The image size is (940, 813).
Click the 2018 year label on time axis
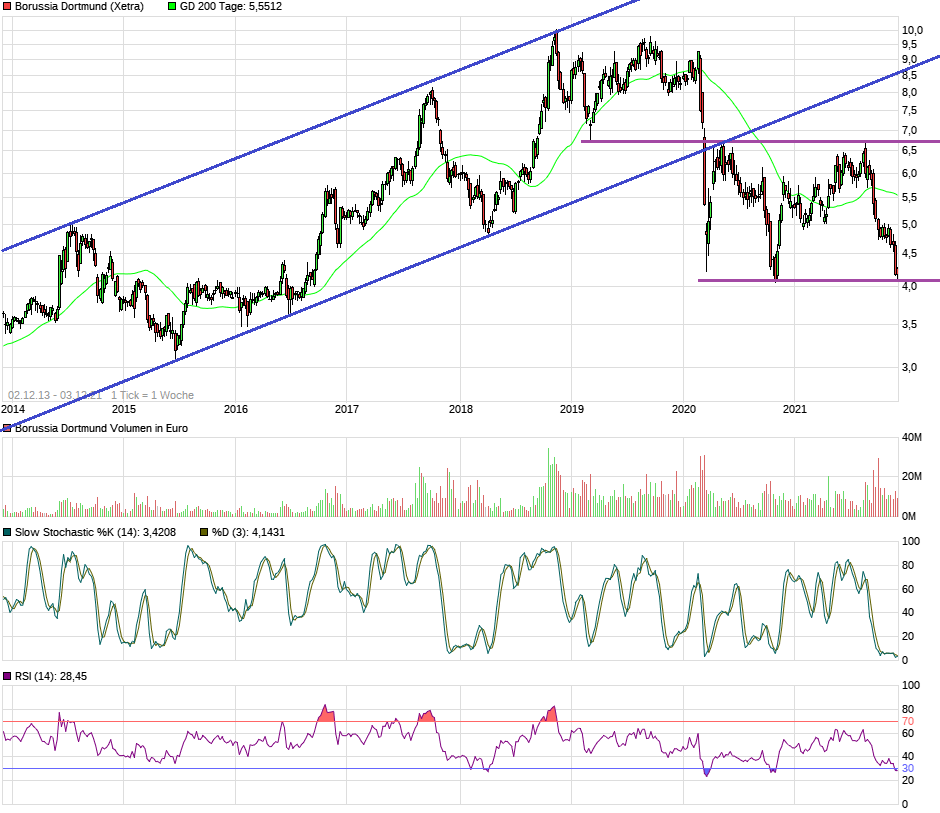coord(460,409)
